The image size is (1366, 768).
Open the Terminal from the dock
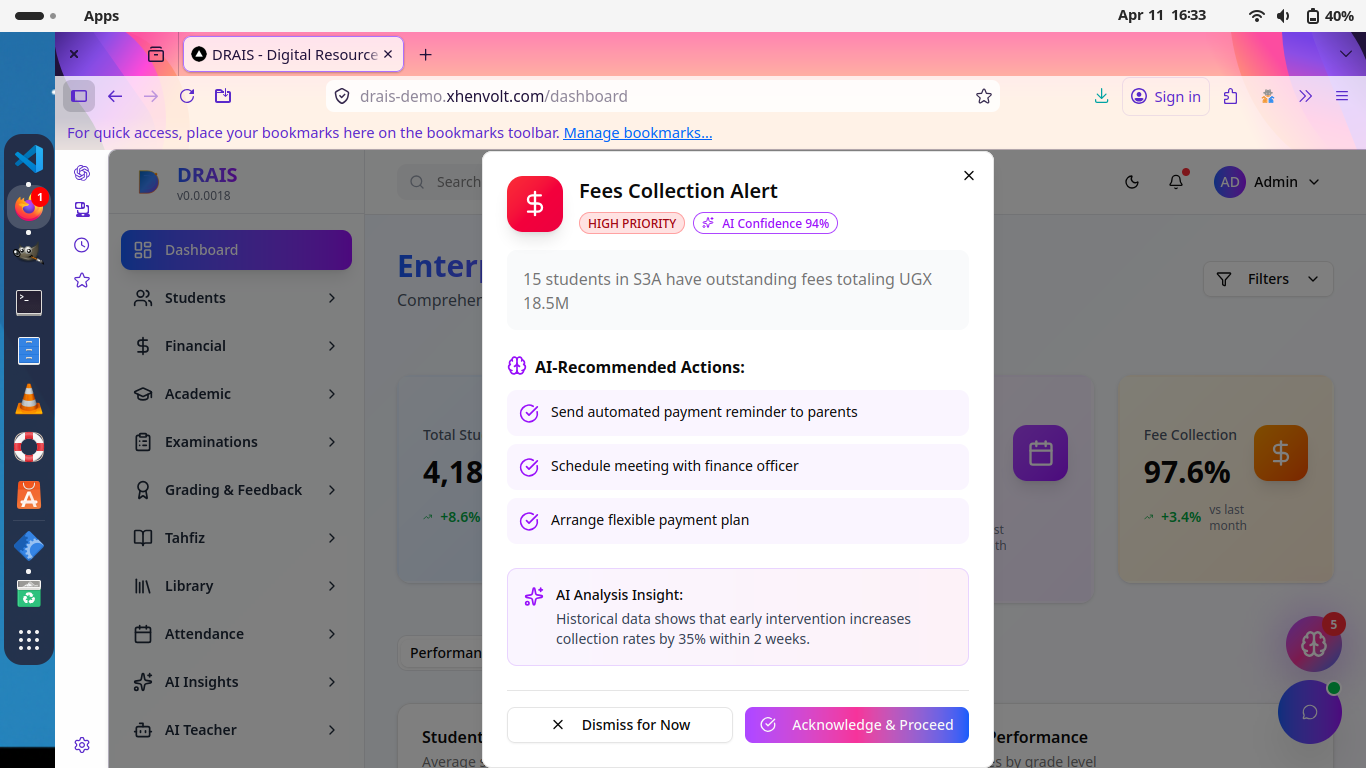tap(29, 302)
